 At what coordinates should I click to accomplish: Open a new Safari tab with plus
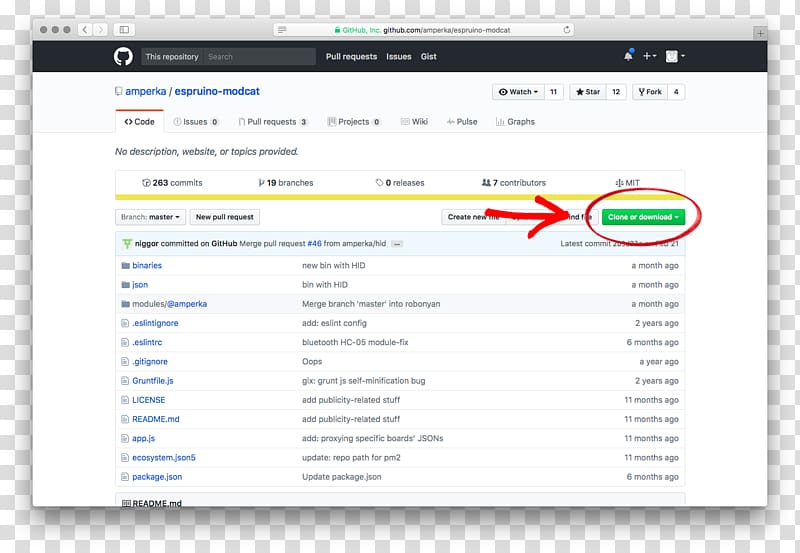tap(760, 33)
